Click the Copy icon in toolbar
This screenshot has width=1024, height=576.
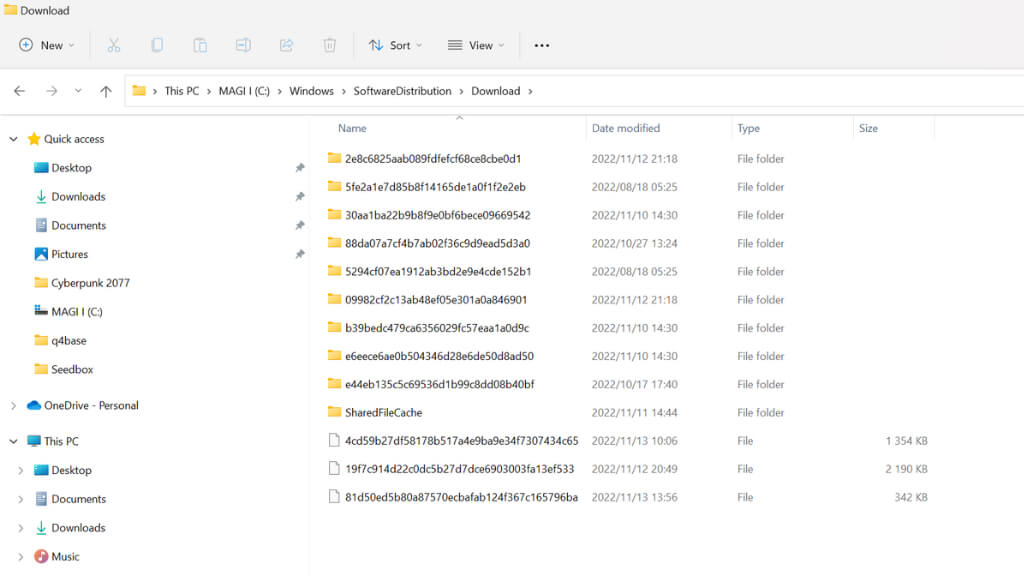pos(157,45)
